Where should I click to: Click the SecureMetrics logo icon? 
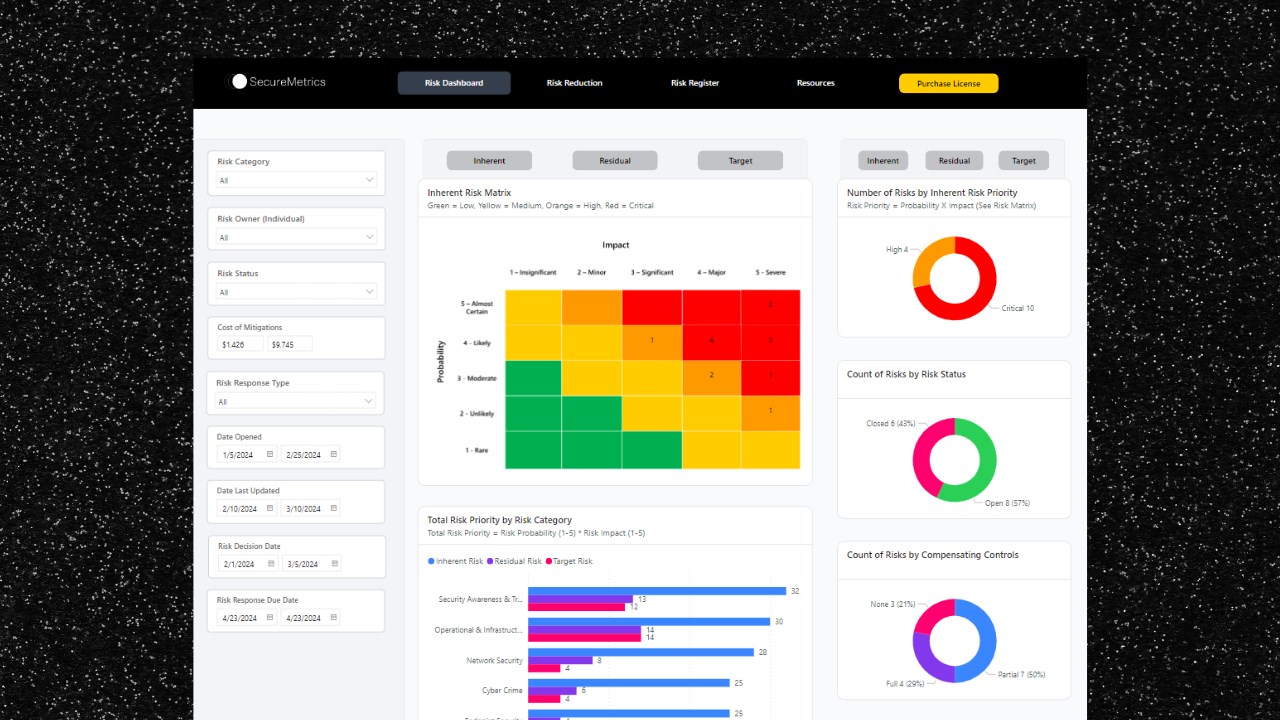[239, 82]
